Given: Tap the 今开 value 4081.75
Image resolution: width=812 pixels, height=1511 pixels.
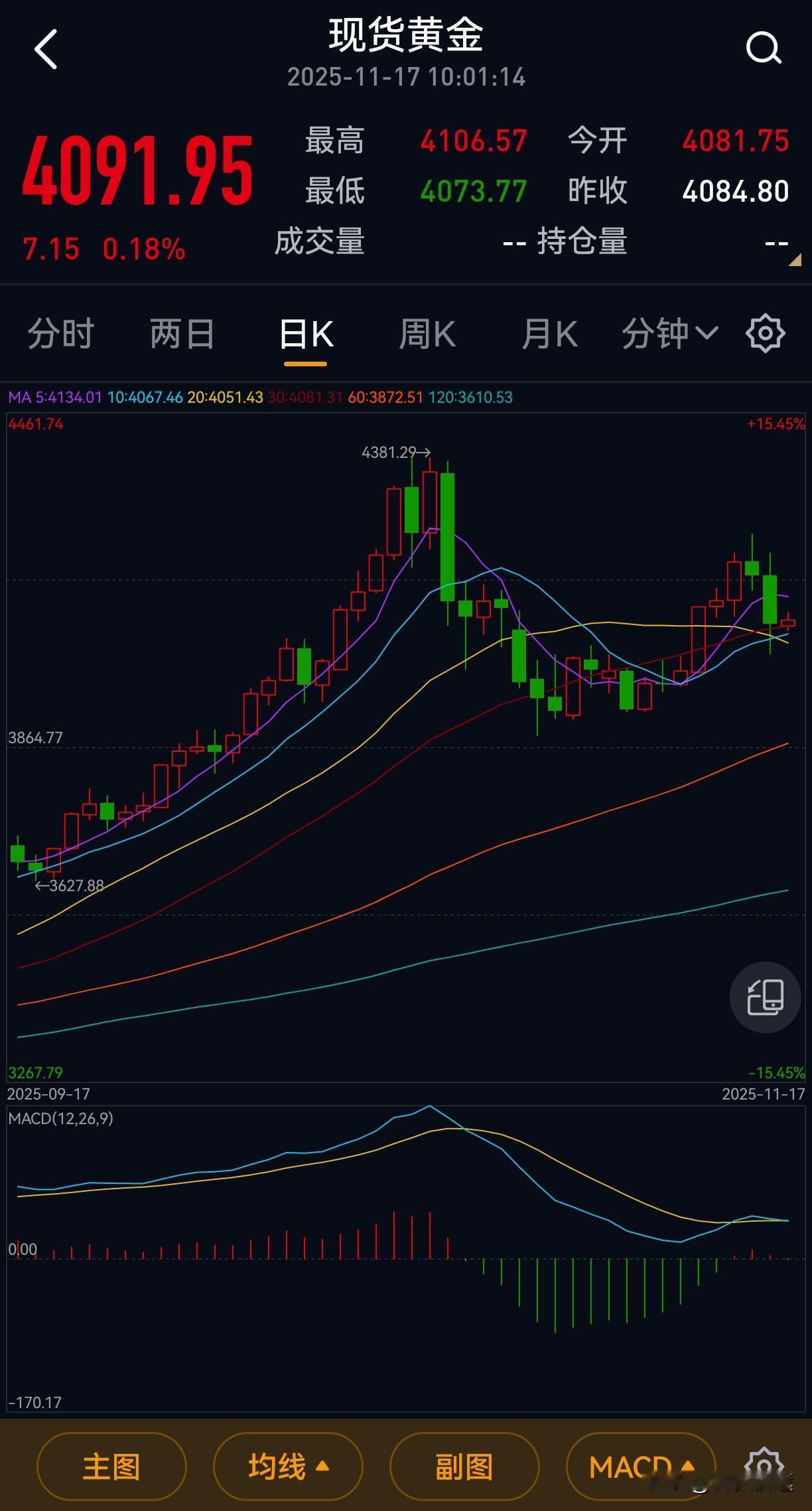Looking at the screenshot, I should (736, 141).
